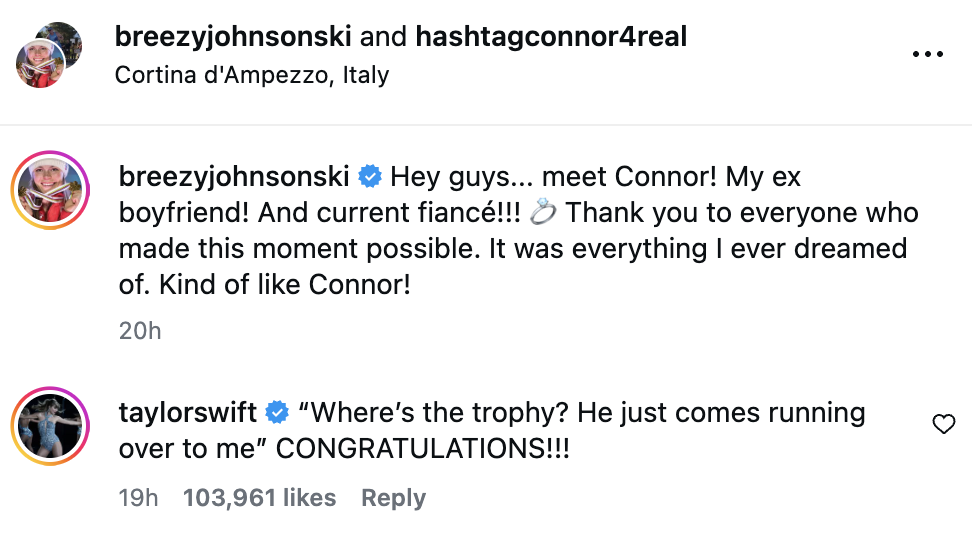View the 103,961 likes list
Screen dimensions: 972x536
(260, 498)
